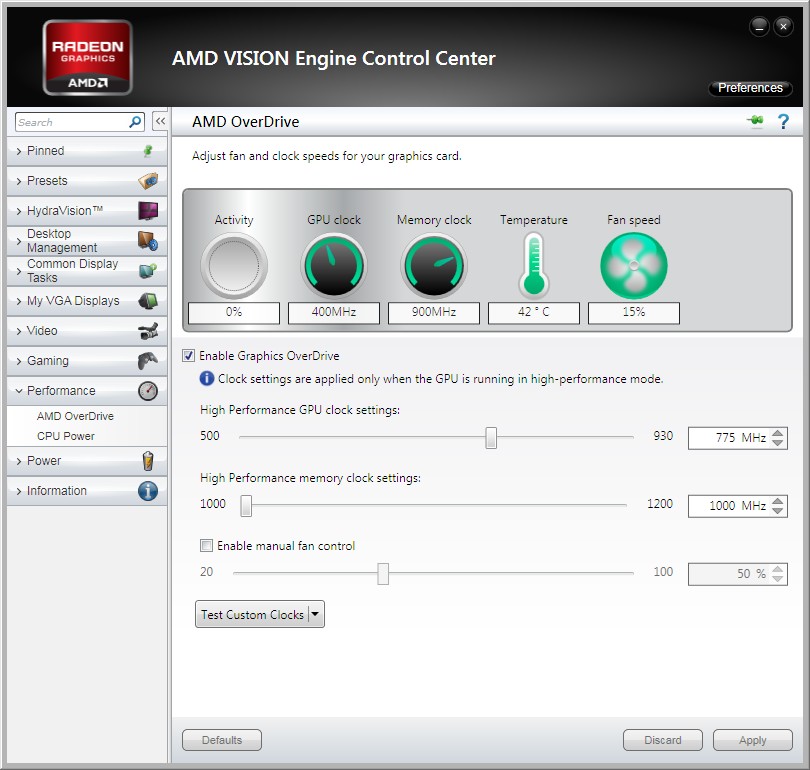Screen dimensions: 810x770
Task: Click the GPU clock gauge dial
Action: click(334, 265)
